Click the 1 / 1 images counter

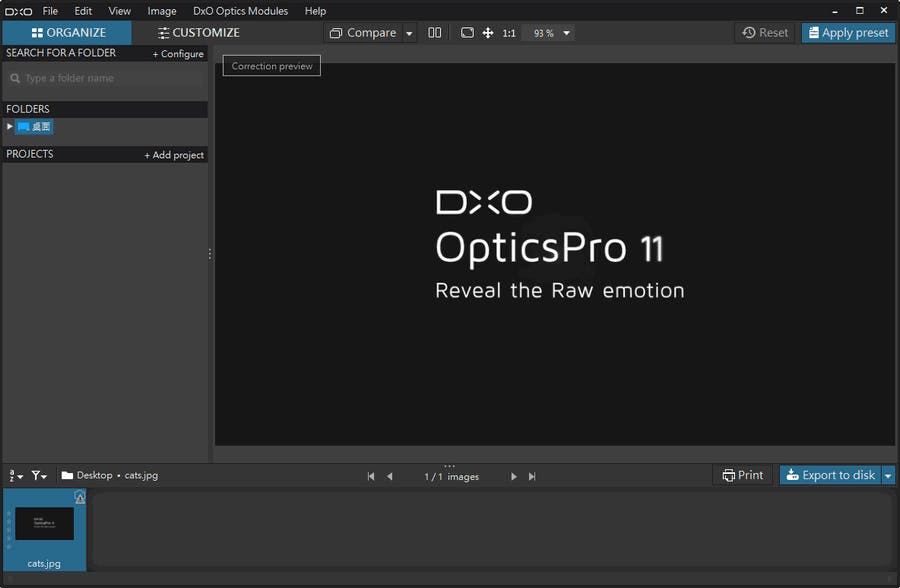pos(452,477)
